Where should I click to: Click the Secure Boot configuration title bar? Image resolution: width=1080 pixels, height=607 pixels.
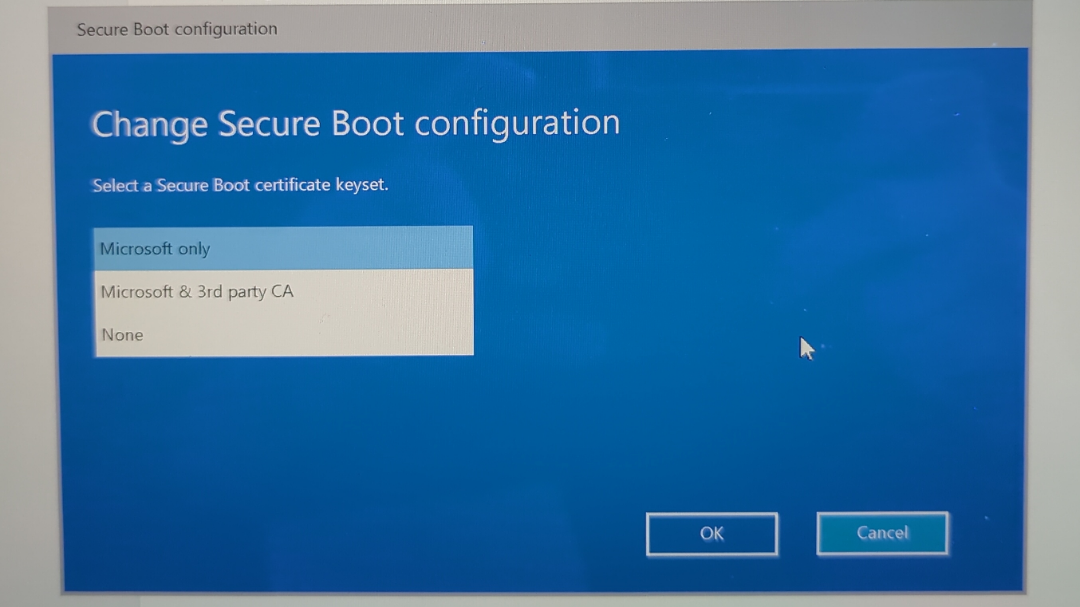pyautogui.click(x=176, y=29)
